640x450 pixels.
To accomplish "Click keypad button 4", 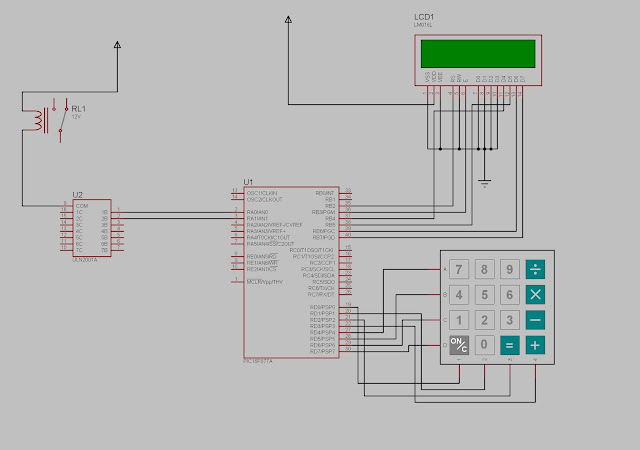I will coord(459,295).
